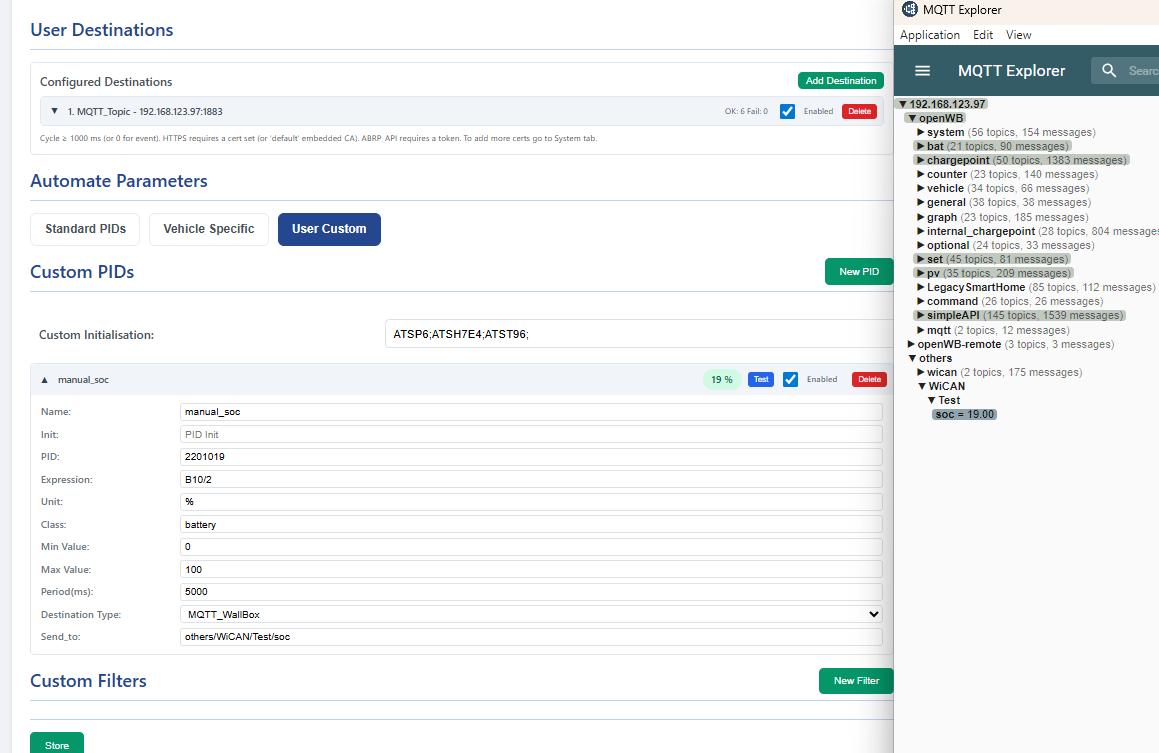Collapse the manual_soc PID panel
Image resolution: width=1159 pixels, height=753 pixels.
[44, 379]
